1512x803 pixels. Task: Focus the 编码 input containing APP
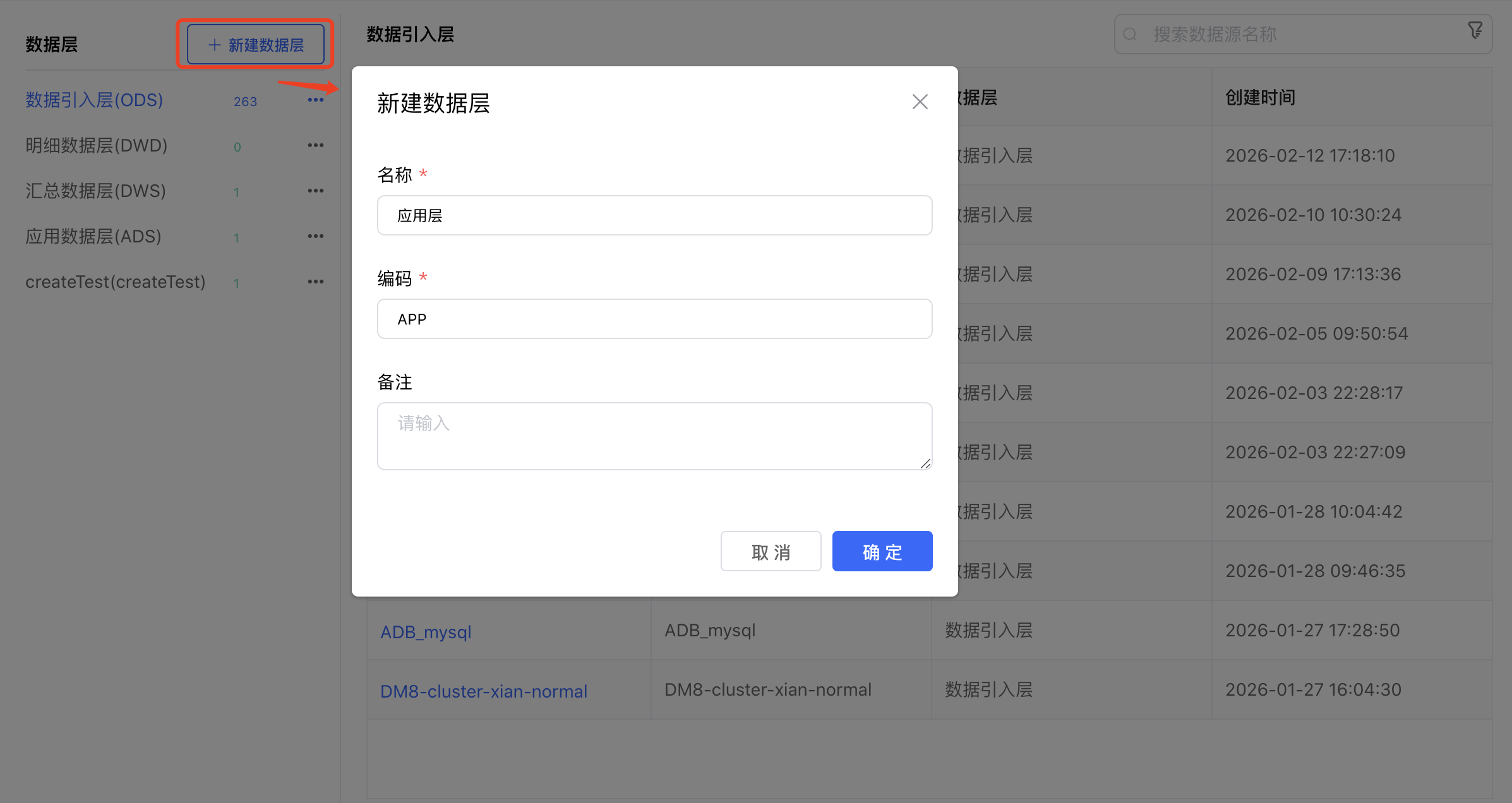(654, 319)
